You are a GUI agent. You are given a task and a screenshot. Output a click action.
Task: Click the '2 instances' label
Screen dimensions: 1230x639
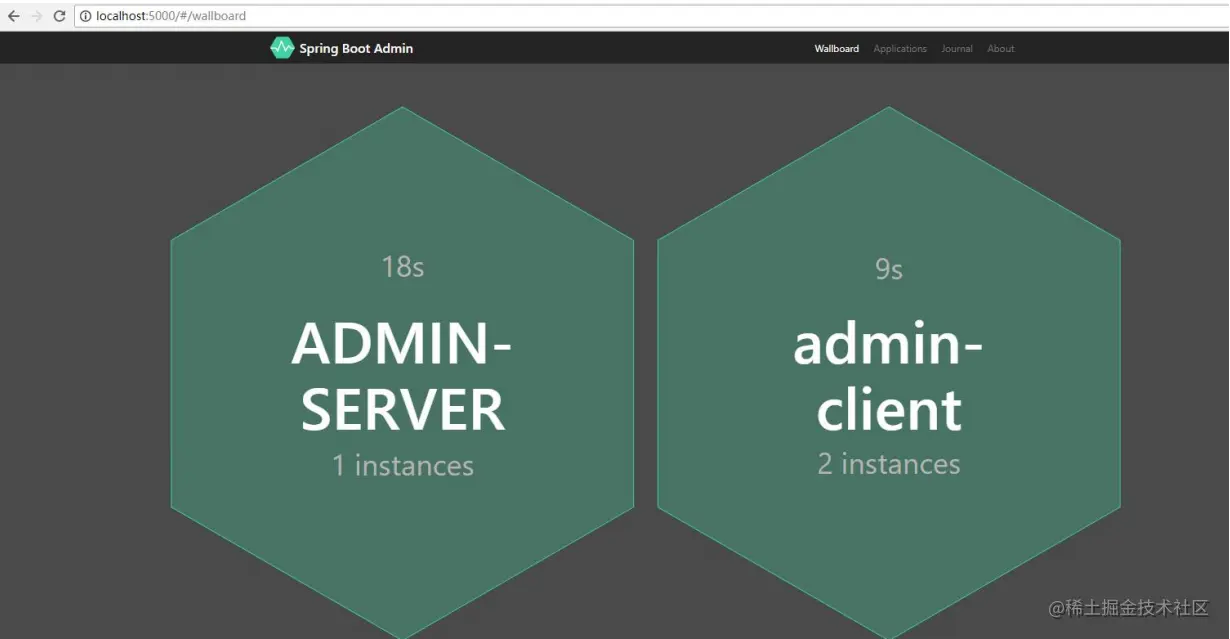[x=889, y=464]
